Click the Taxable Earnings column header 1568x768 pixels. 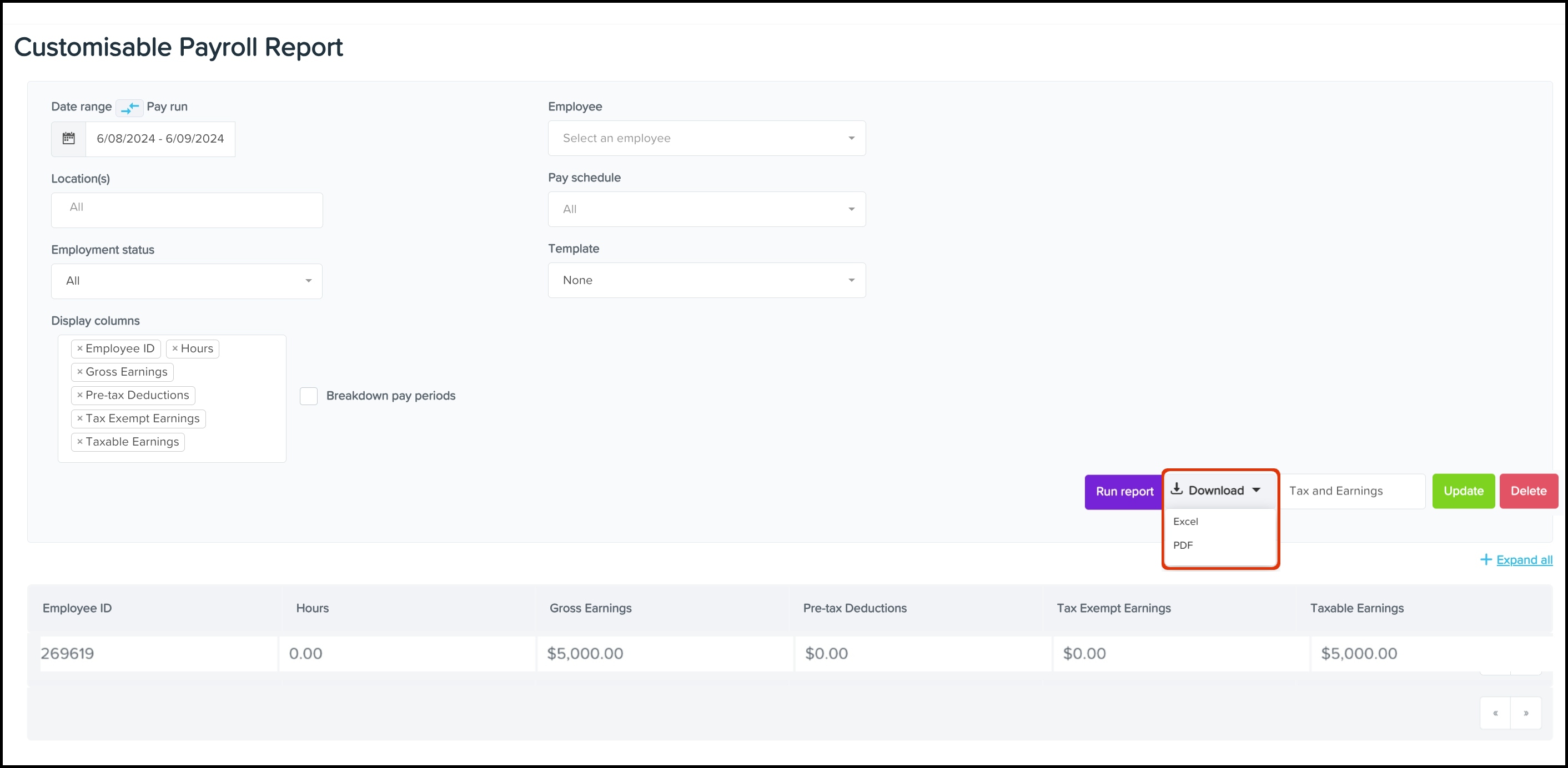[x=1357, y=608]
